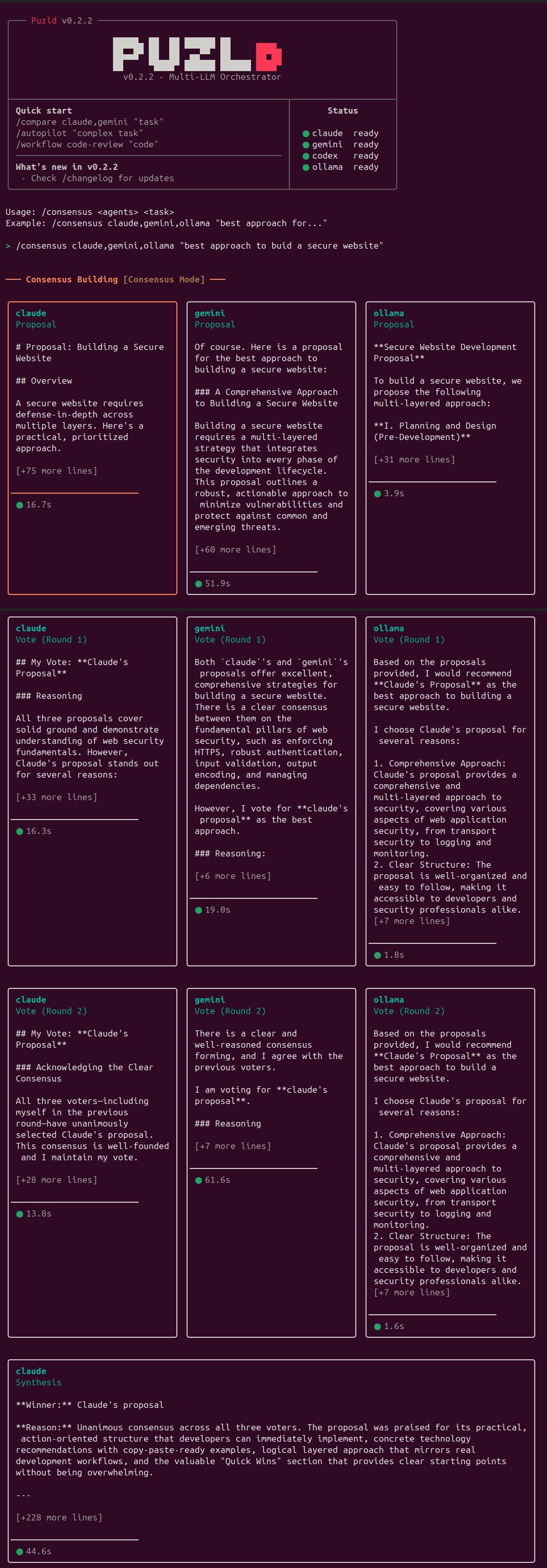Image resolution: width=547 pixels, height=1568 pixels.
Task: Click the green dot next to 1.8s
Action: (x=377, y=955)
